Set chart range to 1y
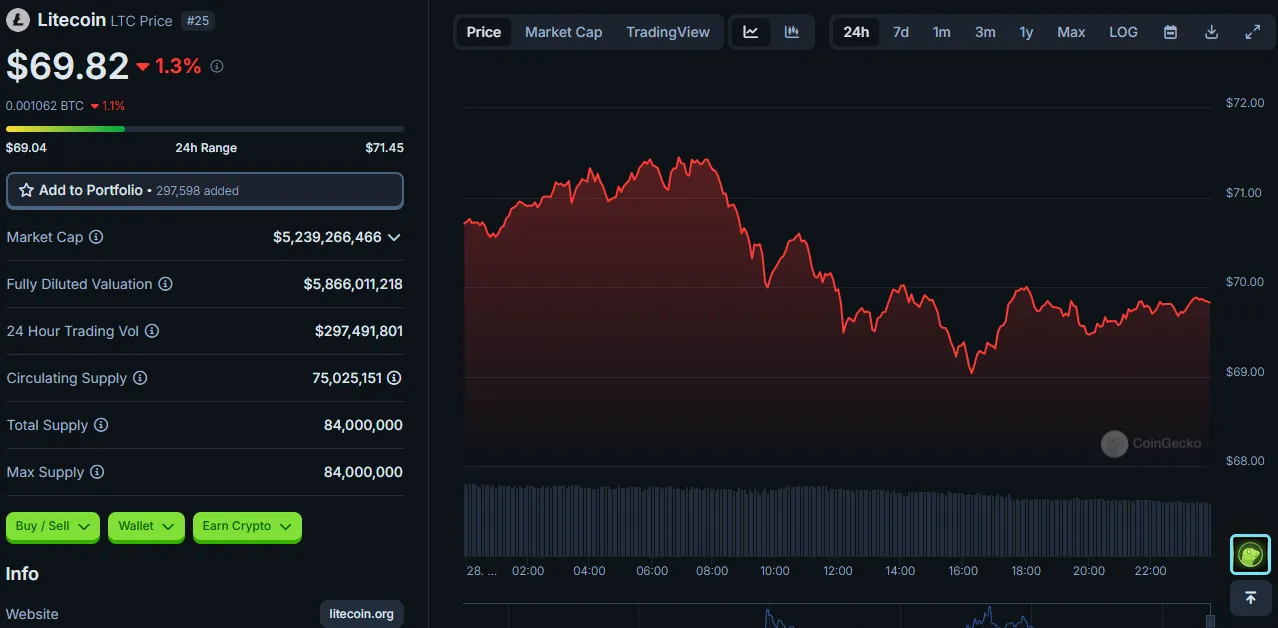1278x628 pixels. pyautogui.click(x=1026, y=32)
